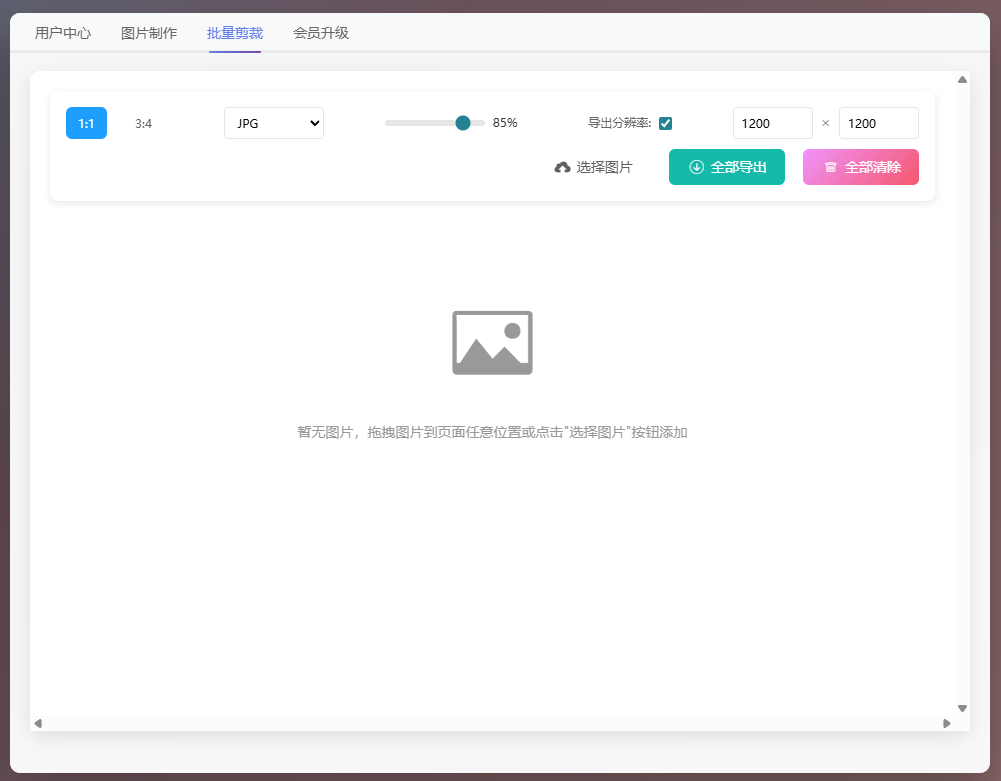Screen dimensions: 1001x781
Task: Click the scrollbar up arrow icon
Action: pyautogui.click(x=962, y=78)
